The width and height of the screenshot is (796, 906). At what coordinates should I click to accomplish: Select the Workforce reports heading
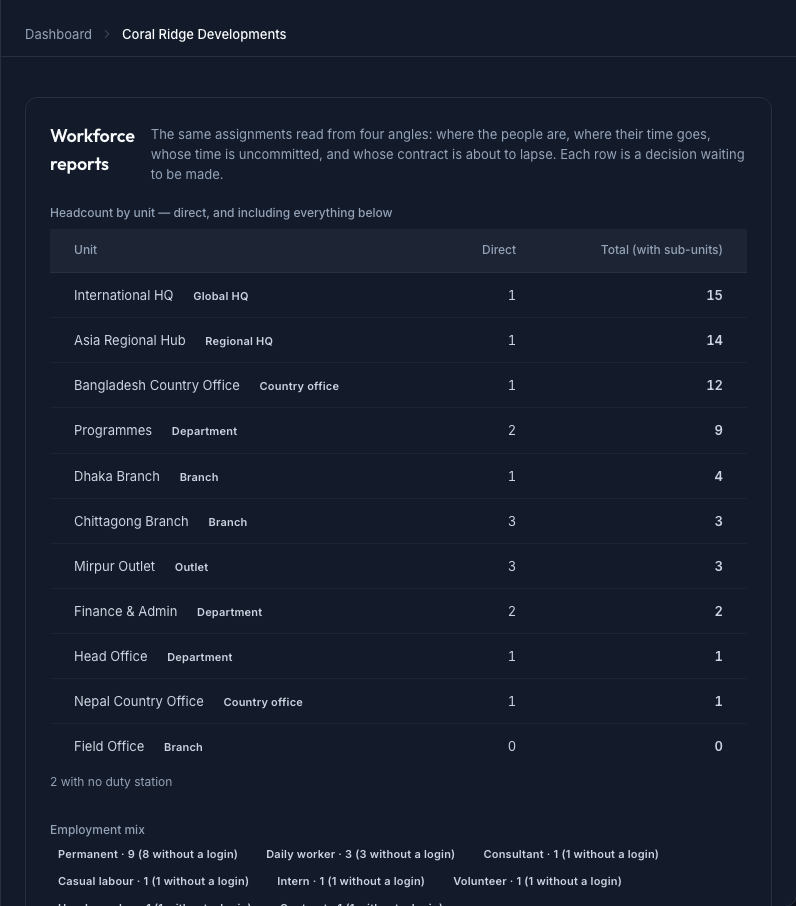pyautogui.click(x=92, y=150)
